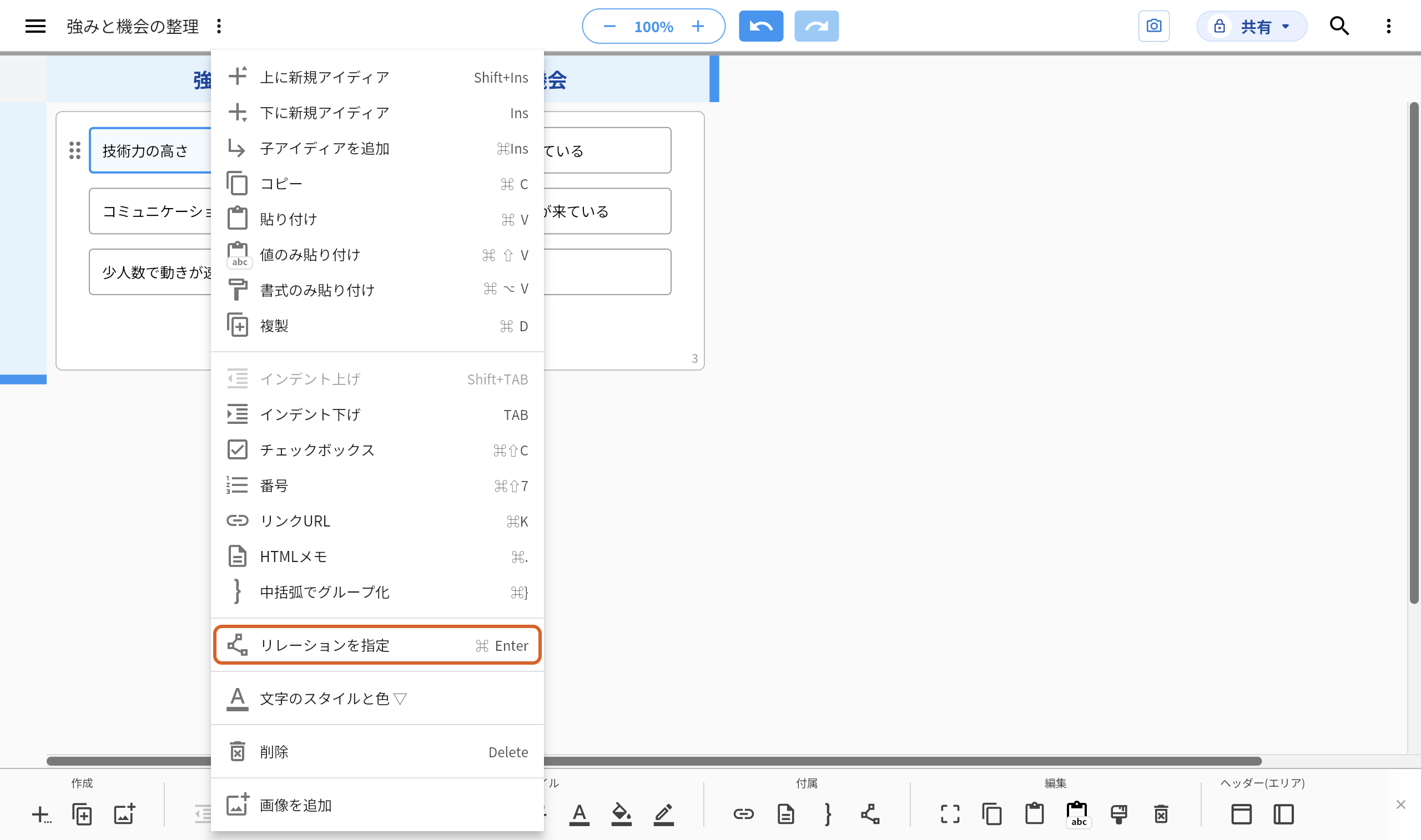Zoom in with the plus button
The image size is (1421, 840).
click(x=698, y=26)
